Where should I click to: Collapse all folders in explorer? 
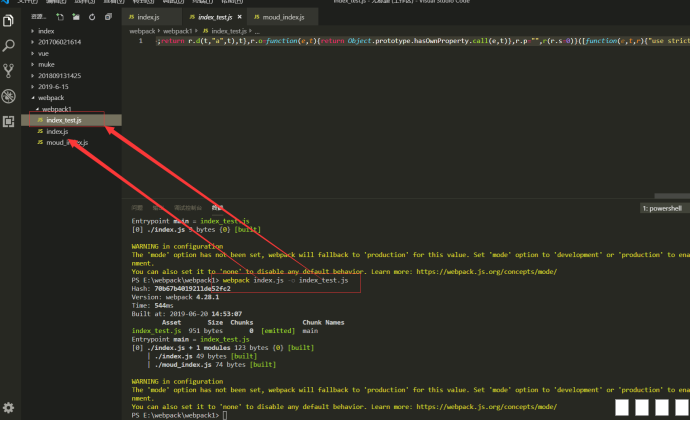pyautogui.click(x=108, y=17)
